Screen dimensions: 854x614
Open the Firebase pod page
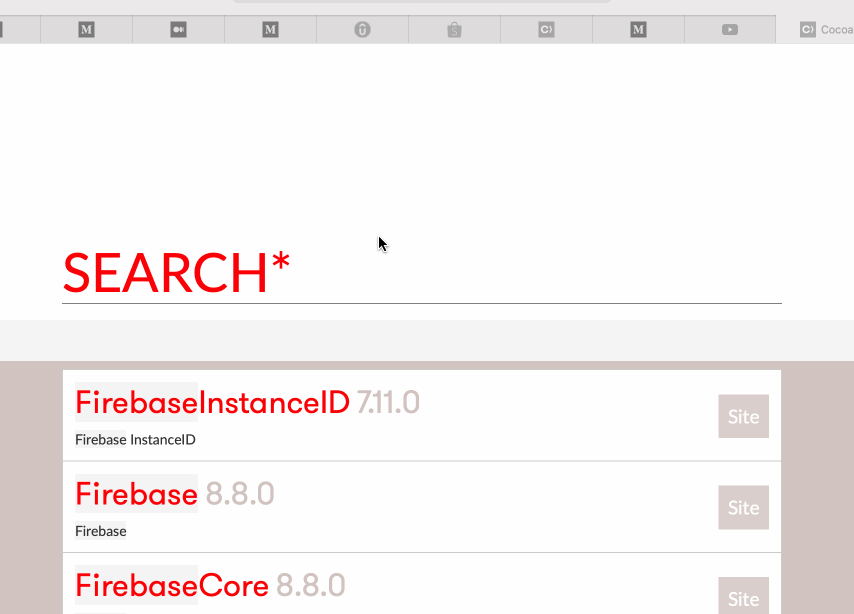136,494
